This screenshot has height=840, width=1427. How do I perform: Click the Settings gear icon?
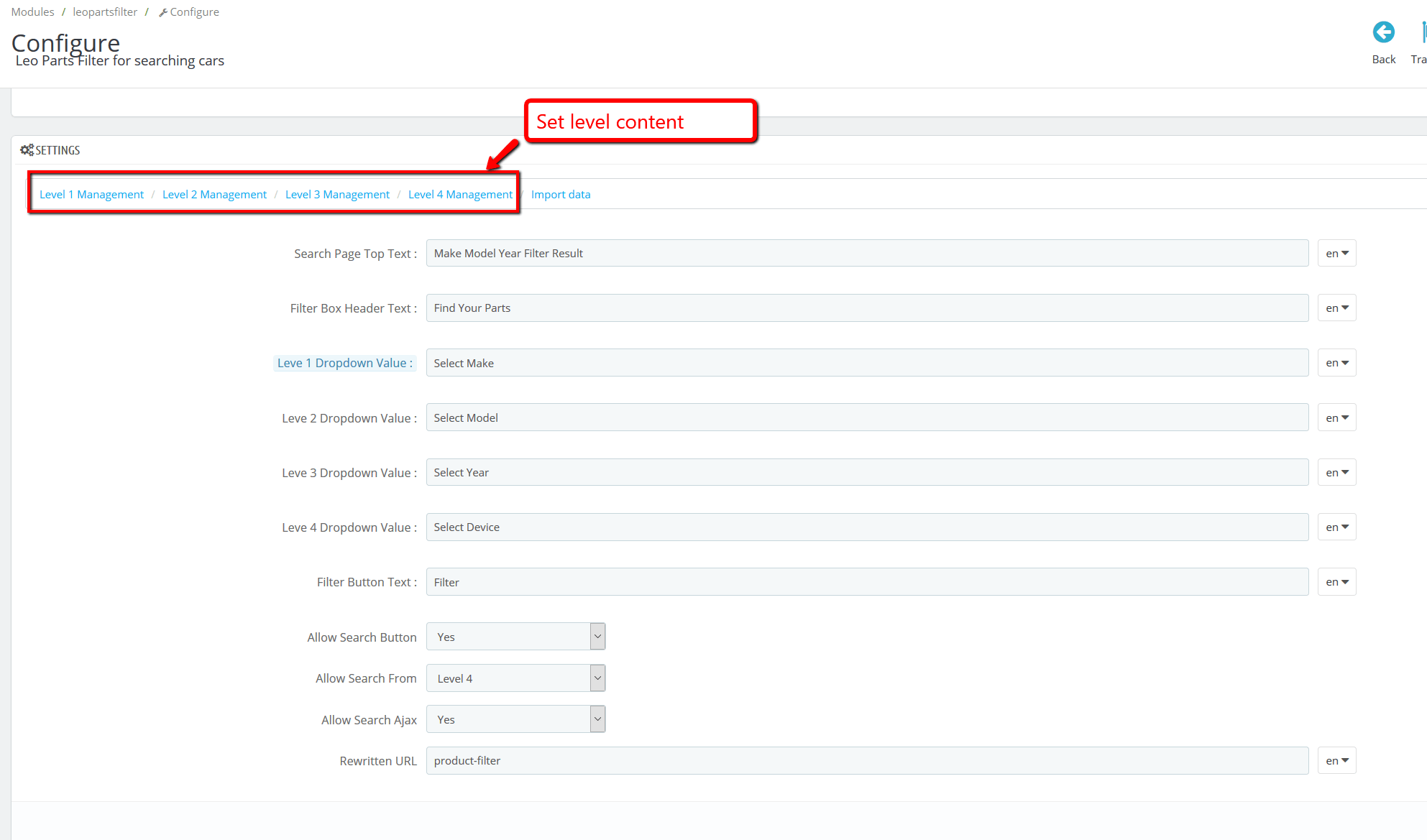click(x=27, y=150)
